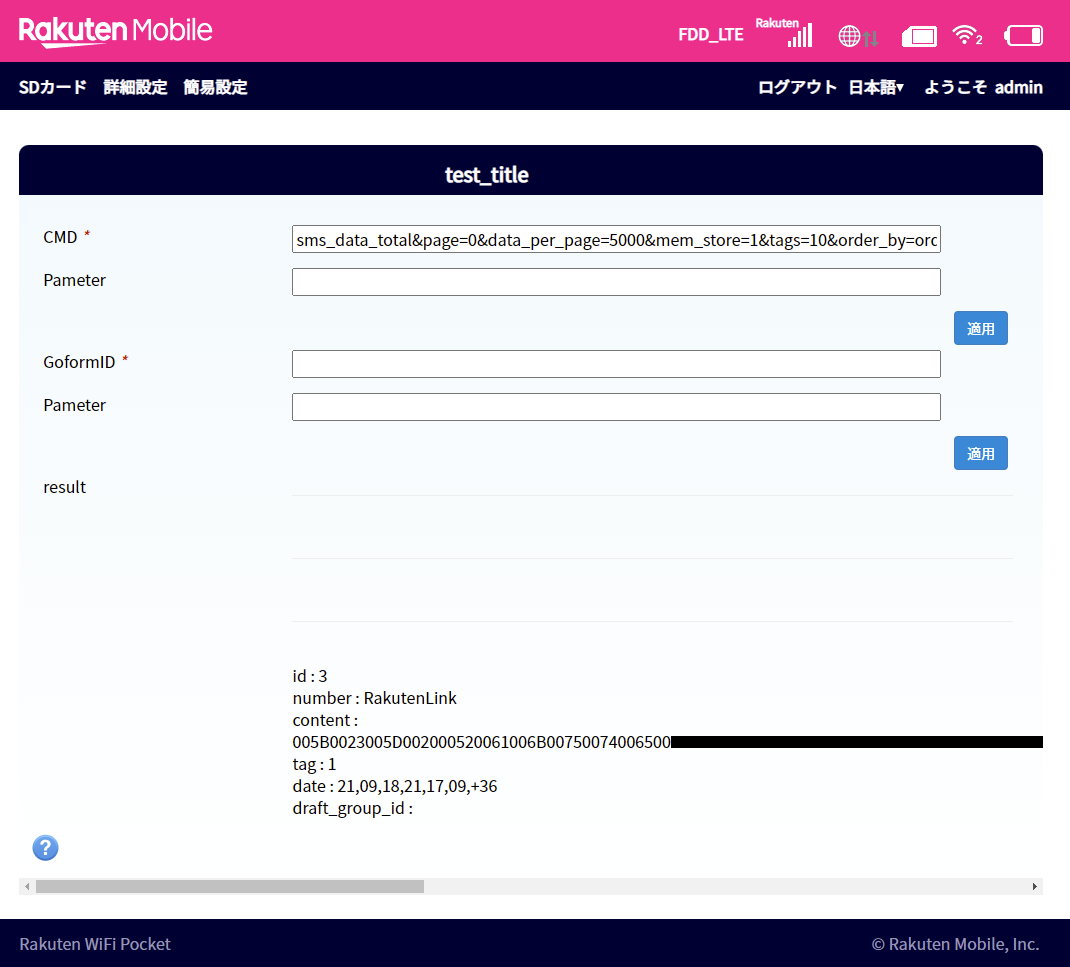Click the hex content string starting 005B0023

(x=481, y=742)
